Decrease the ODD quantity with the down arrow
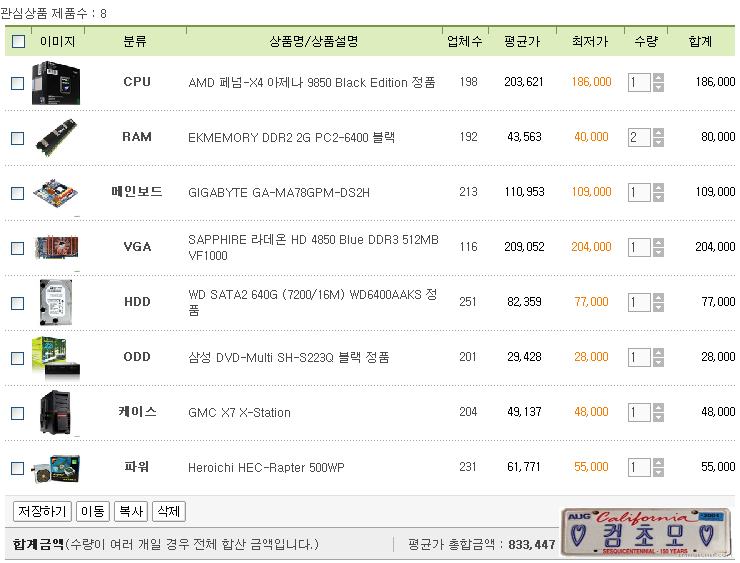 click(x=658, y=362)
